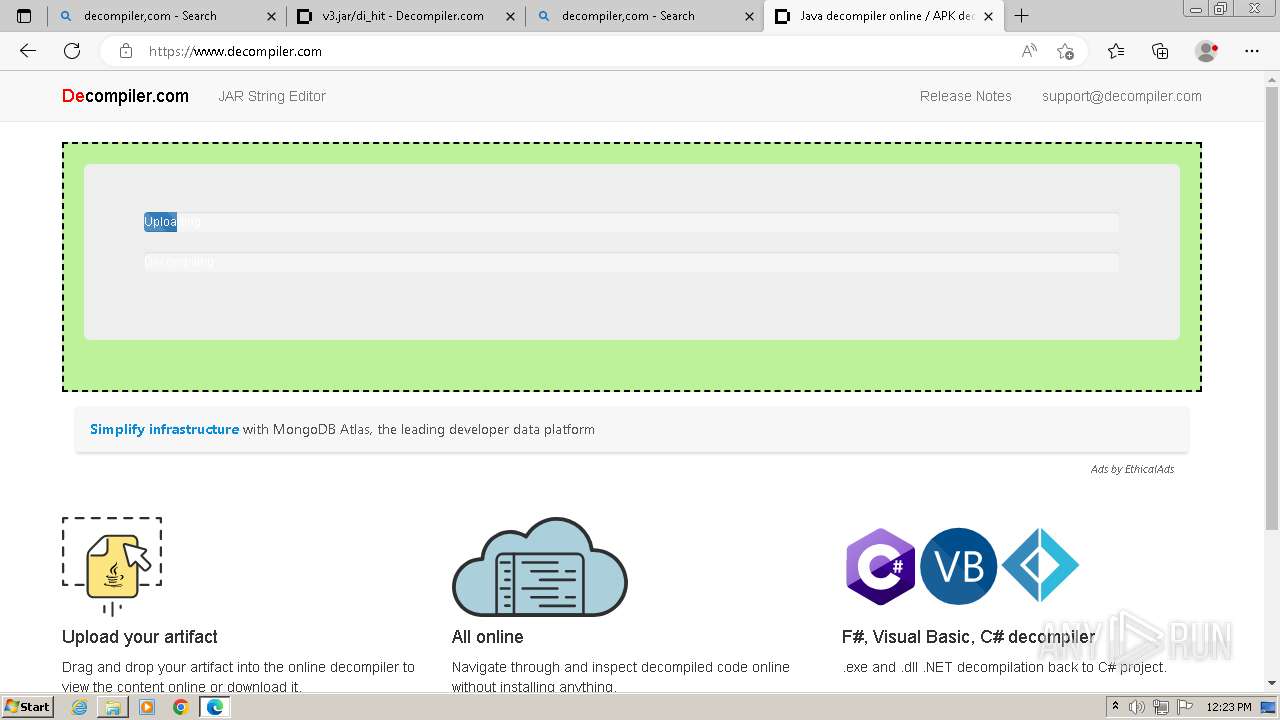Click 'All online' heading
This screenshot has height=720, width=1280.
(488, 637)
